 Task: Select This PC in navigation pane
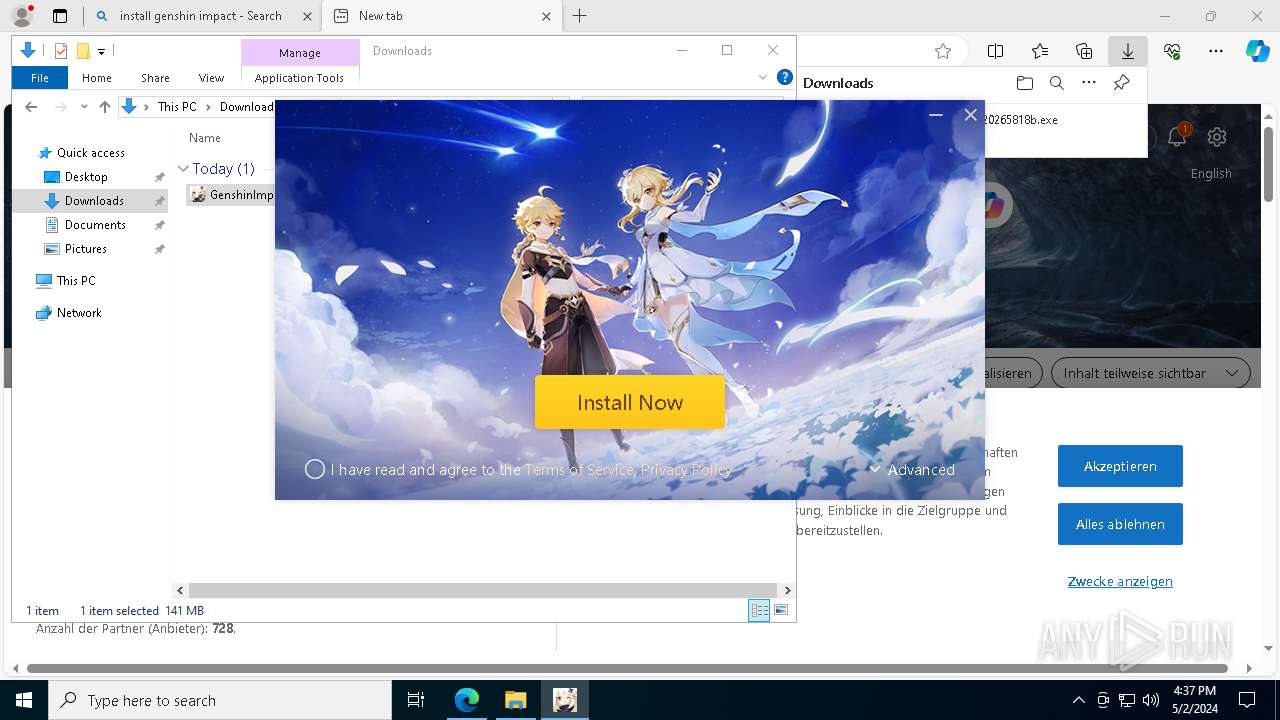pos(76,281)
